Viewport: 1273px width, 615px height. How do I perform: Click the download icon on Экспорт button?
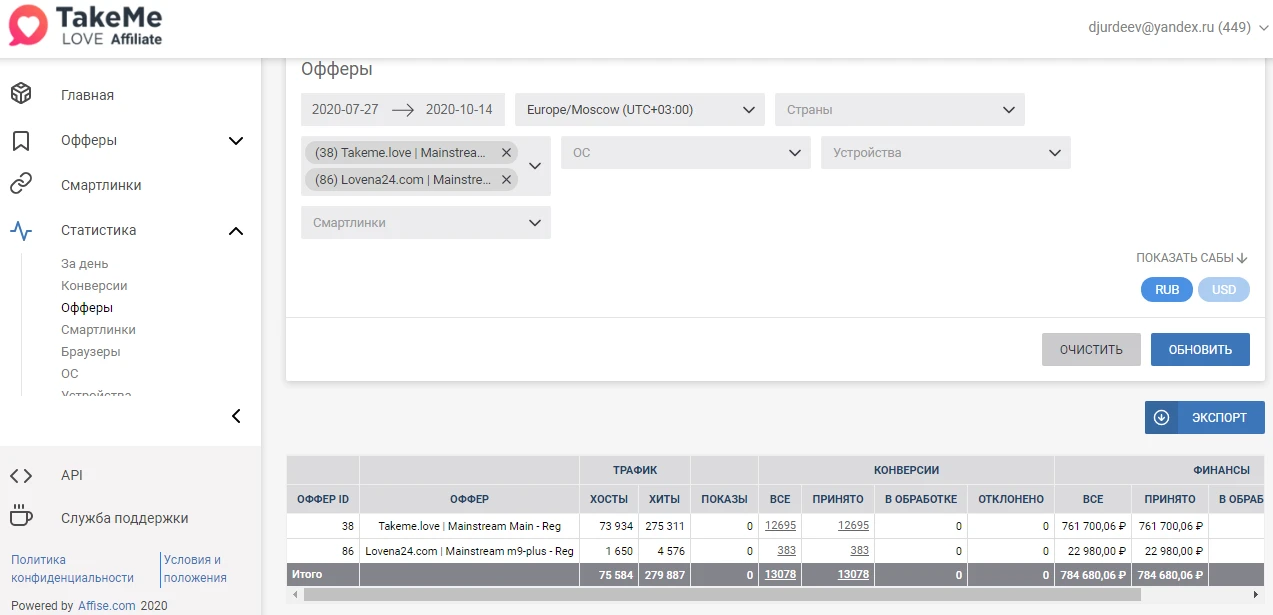[1161, 418]
